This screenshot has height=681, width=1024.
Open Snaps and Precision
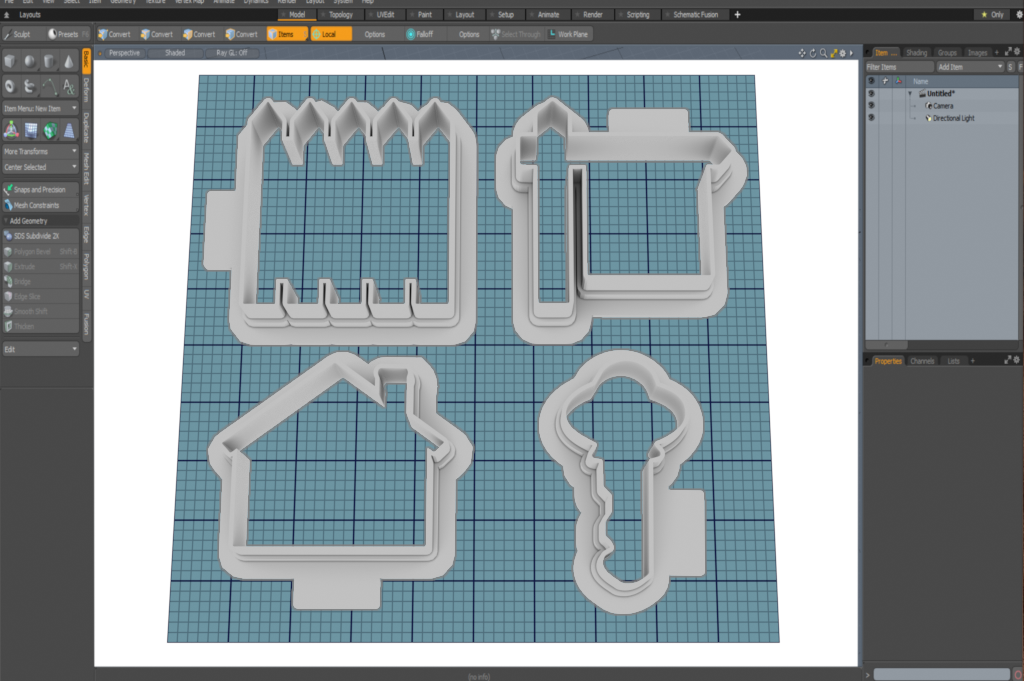[40, 189]
